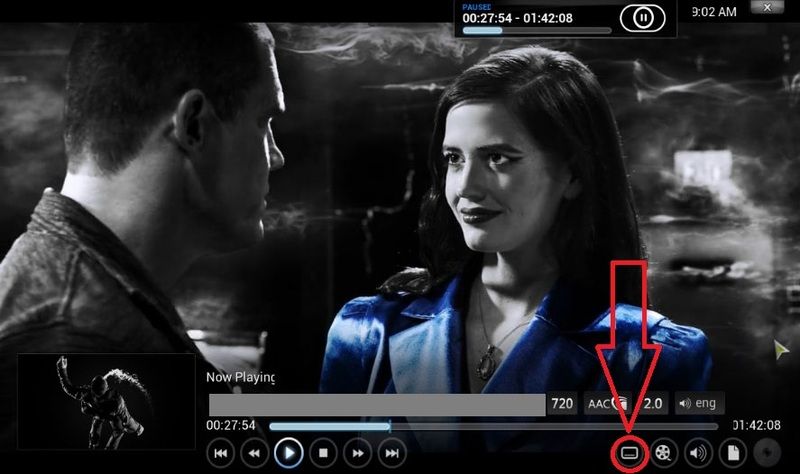The width and height of the screenshot is (800, 474).
Task: Stop the video playback
Action: 322,453
